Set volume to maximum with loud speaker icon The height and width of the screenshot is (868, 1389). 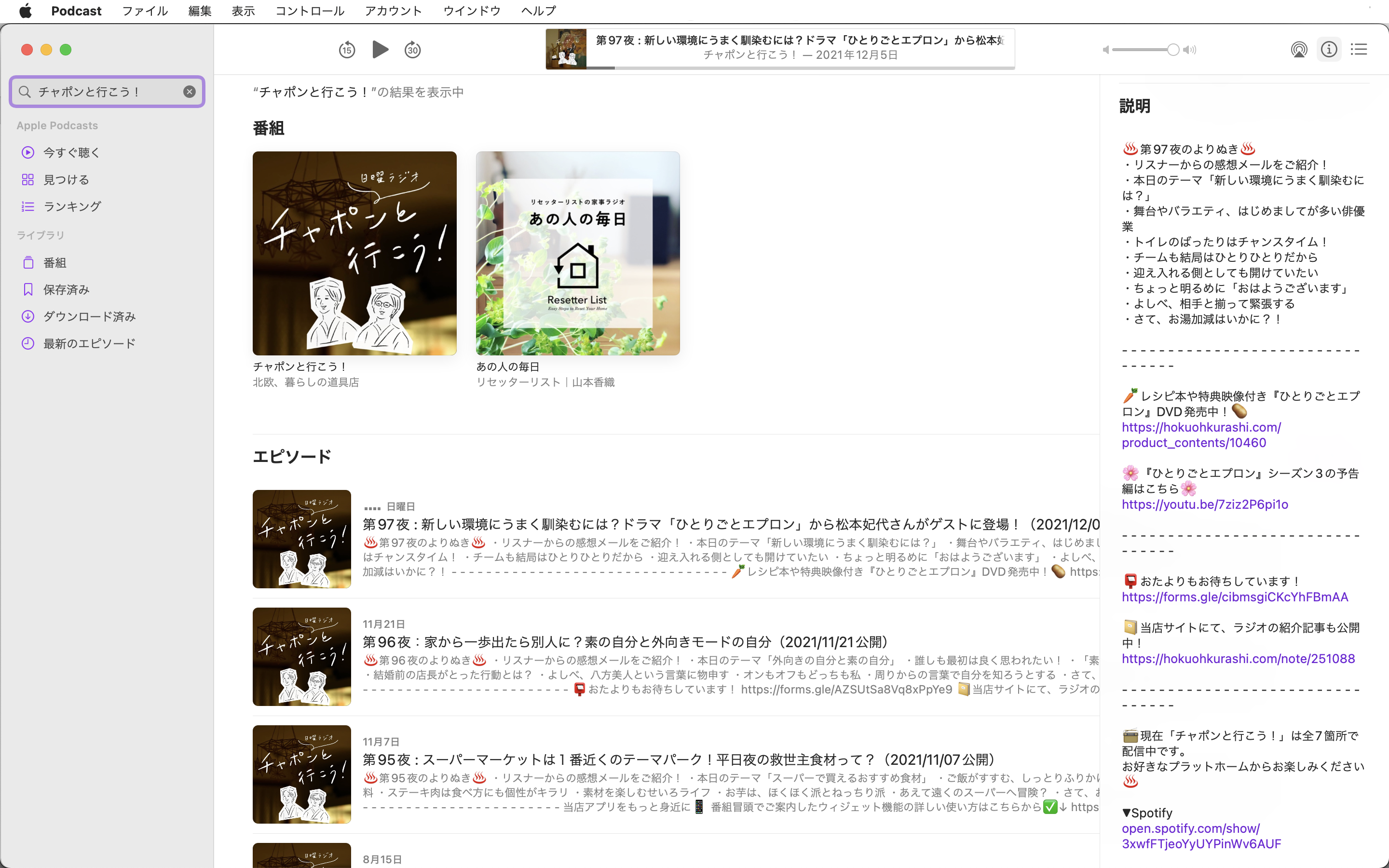click(x=1190, y=50)
